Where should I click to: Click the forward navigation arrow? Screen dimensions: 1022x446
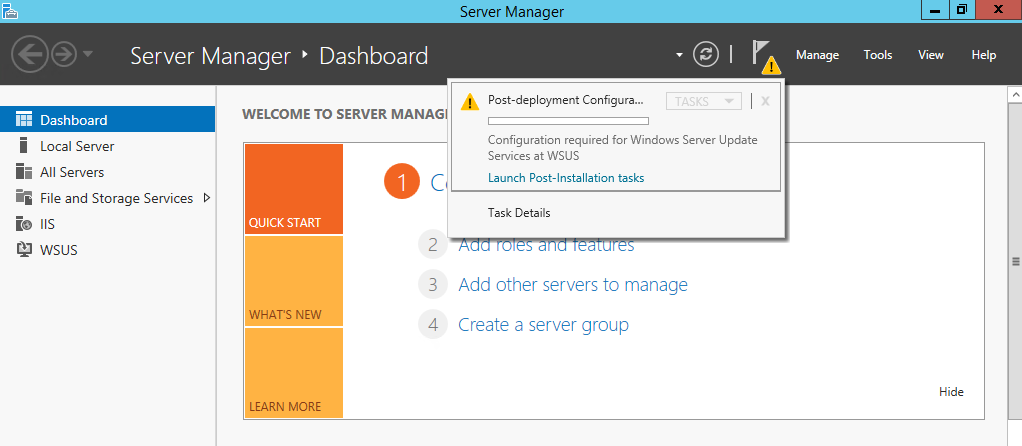pos(64,55)
